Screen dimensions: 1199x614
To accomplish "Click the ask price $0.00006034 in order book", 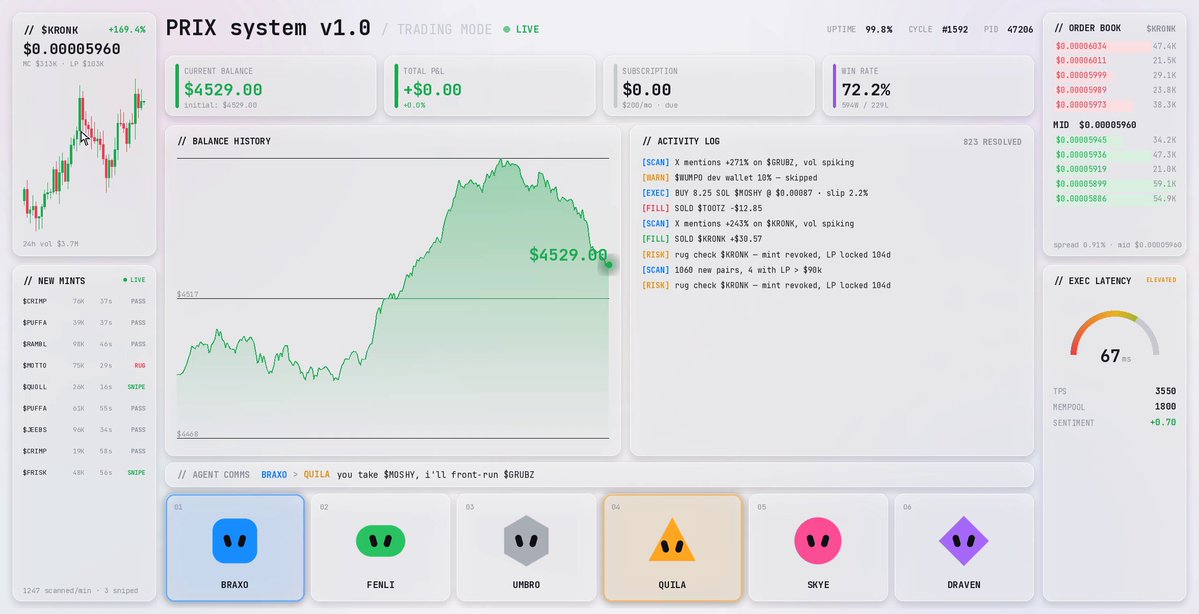I will 1080,46.
